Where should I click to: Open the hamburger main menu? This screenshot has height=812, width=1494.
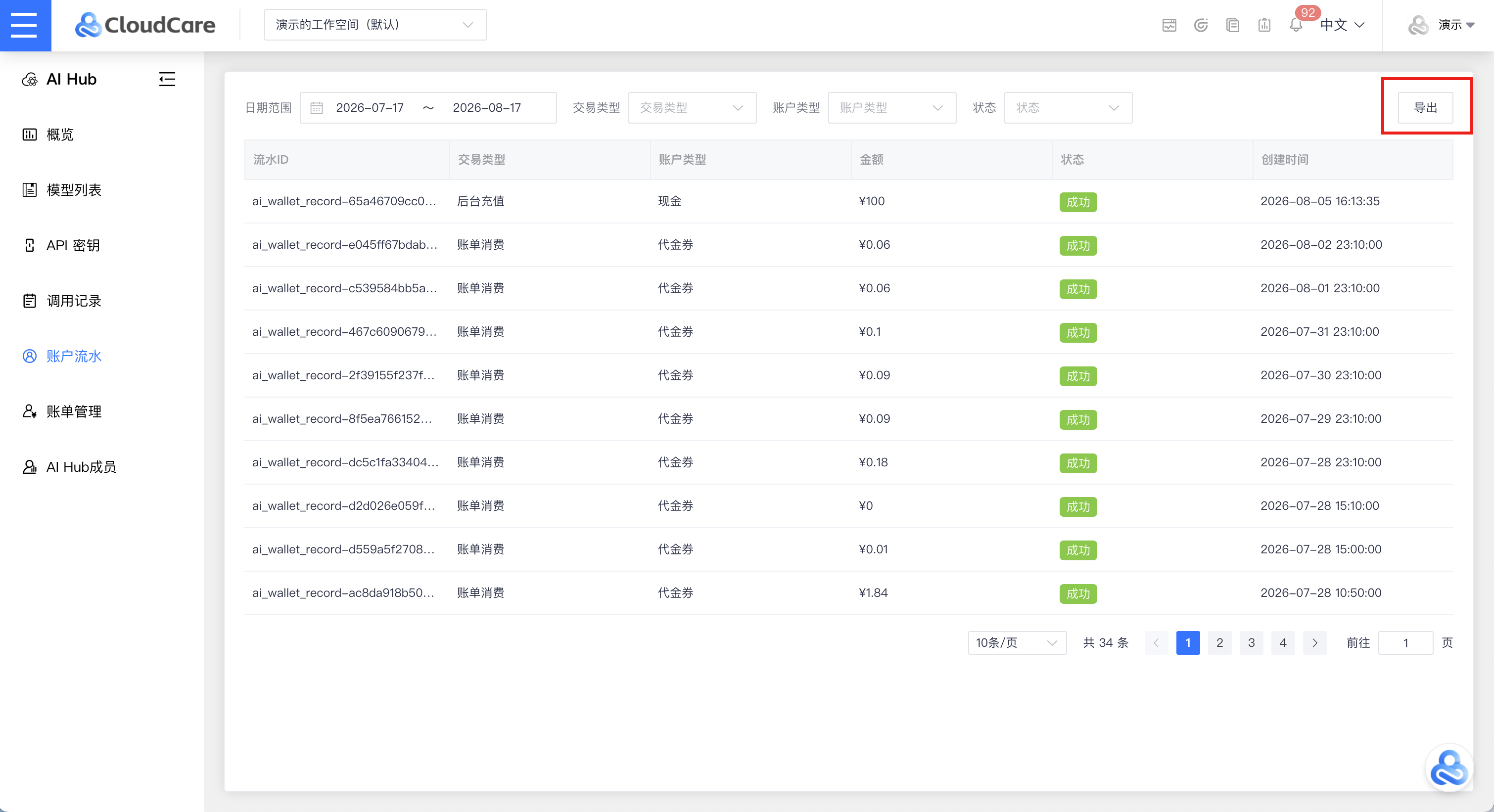pyautogui.click(x=24, y=25)
